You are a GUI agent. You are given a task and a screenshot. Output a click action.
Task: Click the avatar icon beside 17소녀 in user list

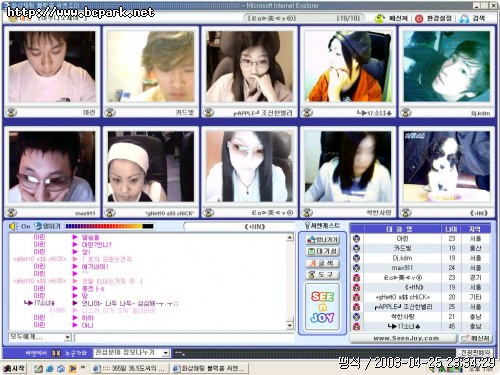coord(357,326)
